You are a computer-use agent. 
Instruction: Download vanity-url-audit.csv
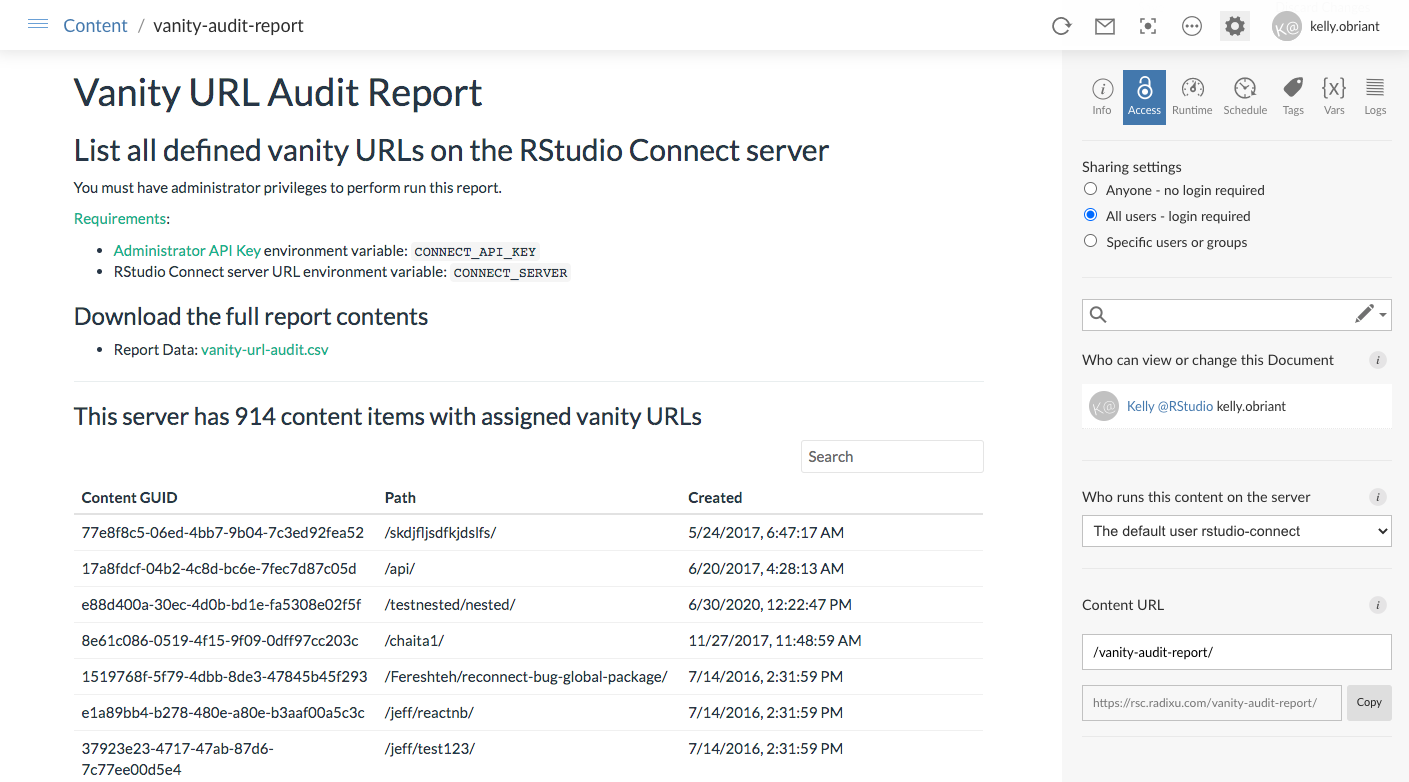tap(265, 350)
